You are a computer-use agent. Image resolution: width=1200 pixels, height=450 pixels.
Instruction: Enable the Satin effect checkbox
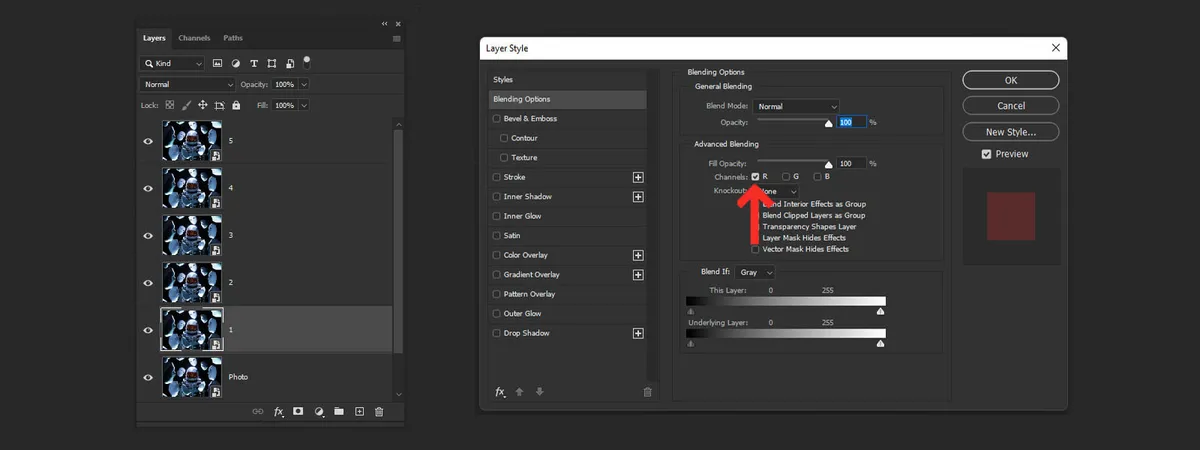pos(497,236)
